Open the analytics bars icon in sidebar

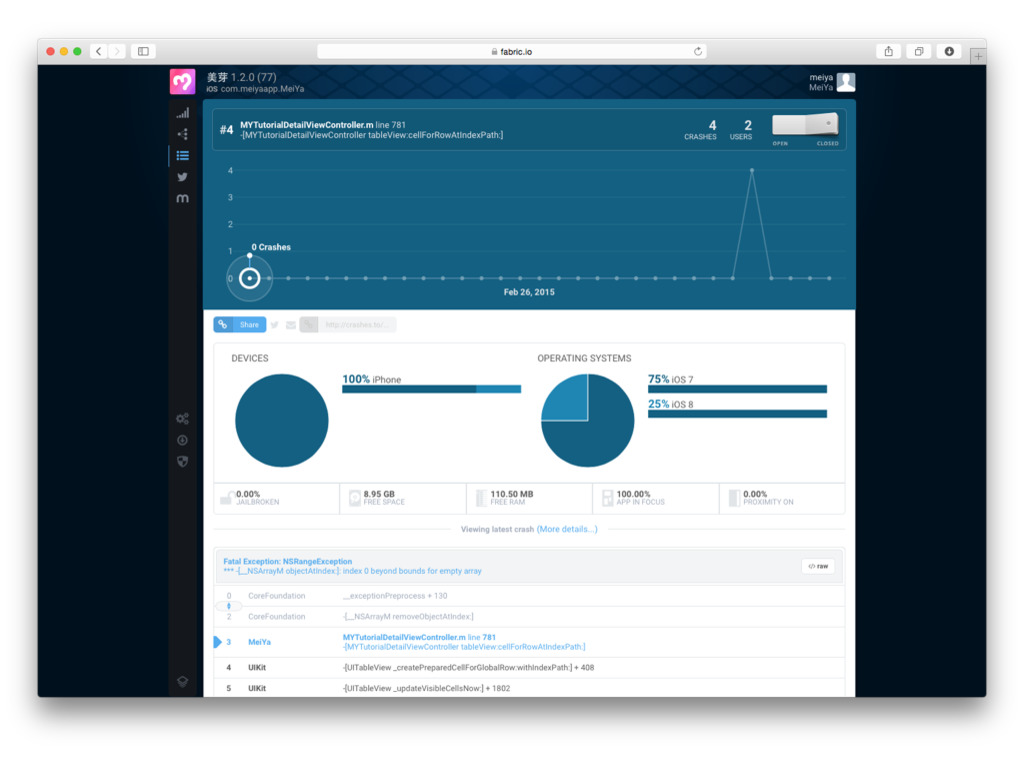[x=183, y=113]
